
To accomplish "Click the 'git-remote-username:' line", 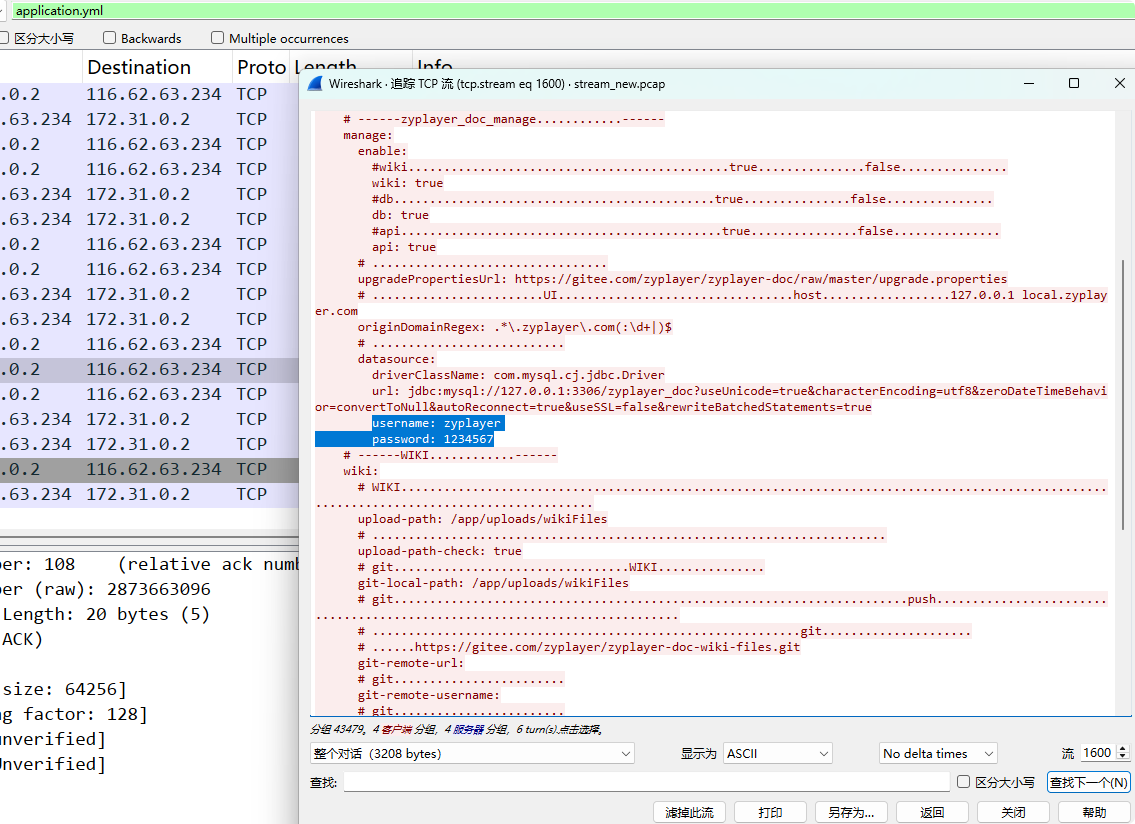I will (429, 695).
